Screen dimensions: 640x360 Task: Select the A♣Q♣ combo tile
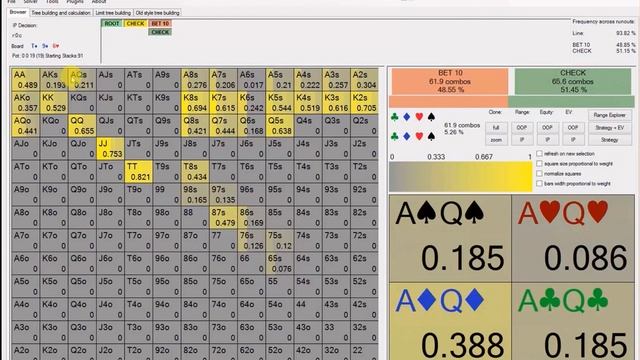coord(573,322)
